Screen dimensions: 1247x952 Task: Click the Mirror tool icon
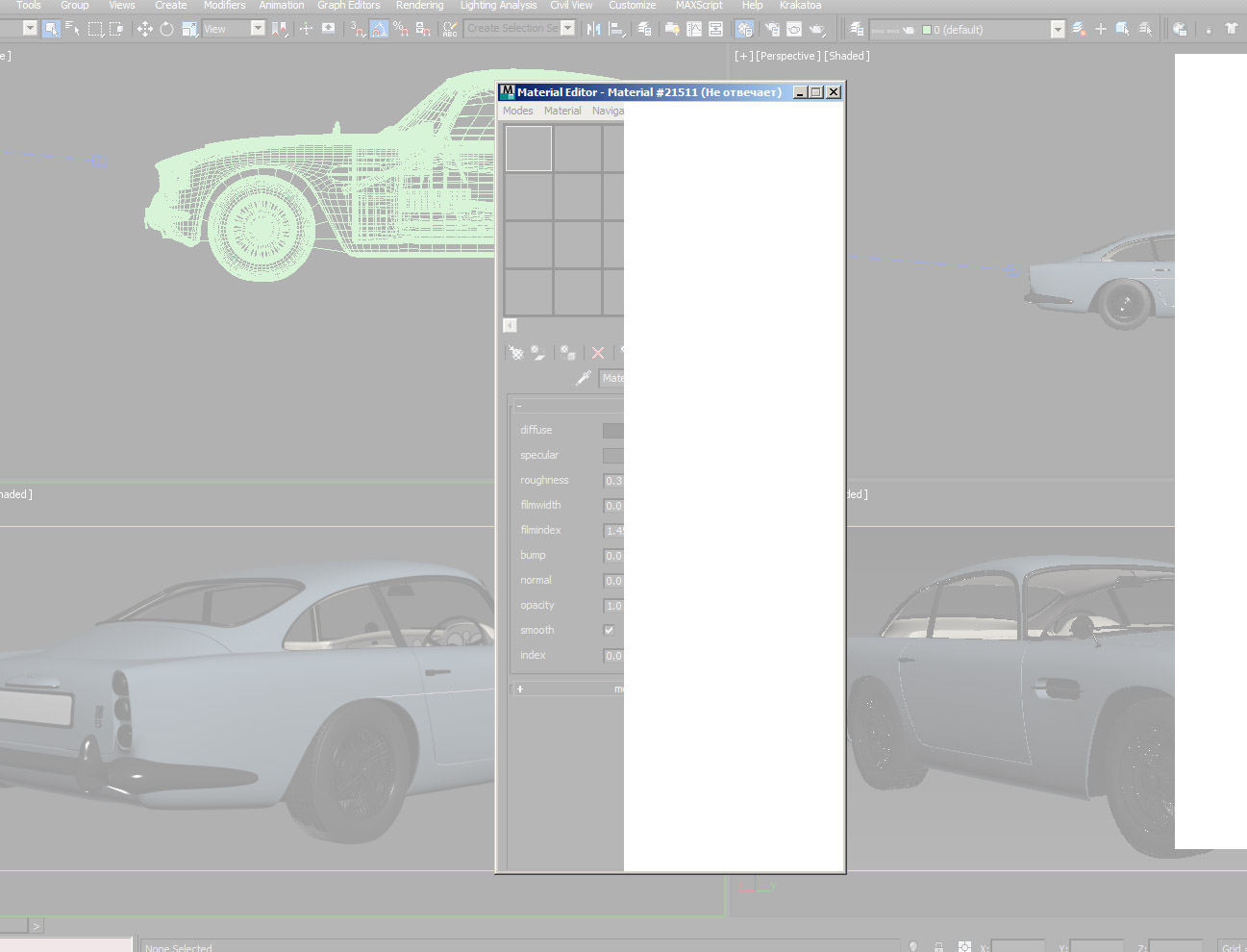tap(593, 29)
